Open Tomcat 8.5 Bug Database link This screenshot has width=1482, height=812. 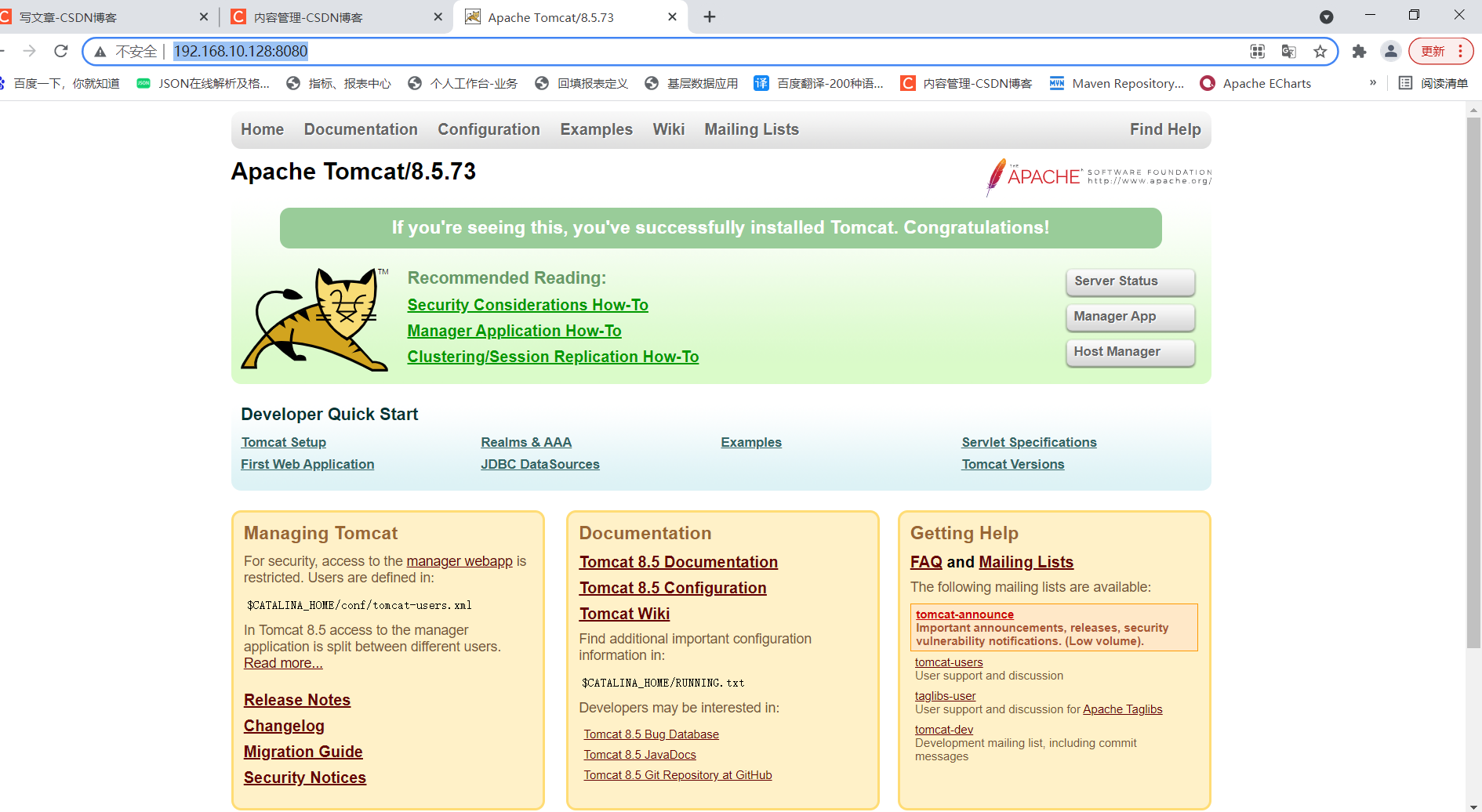(651, 734)
